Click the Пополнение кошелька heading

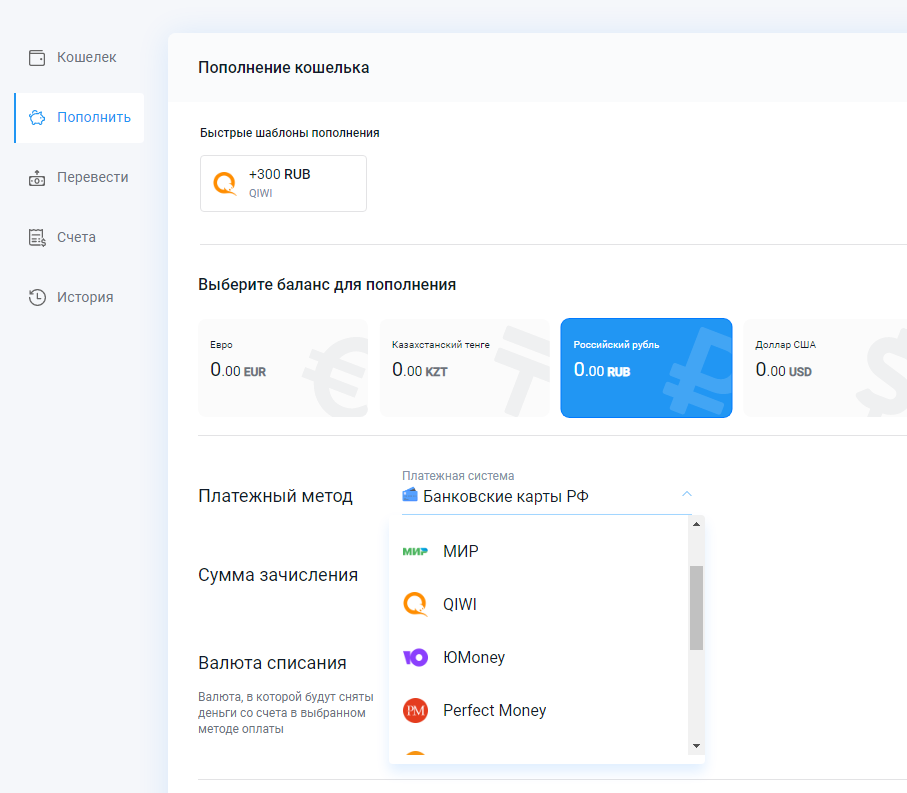click(283, 68)
